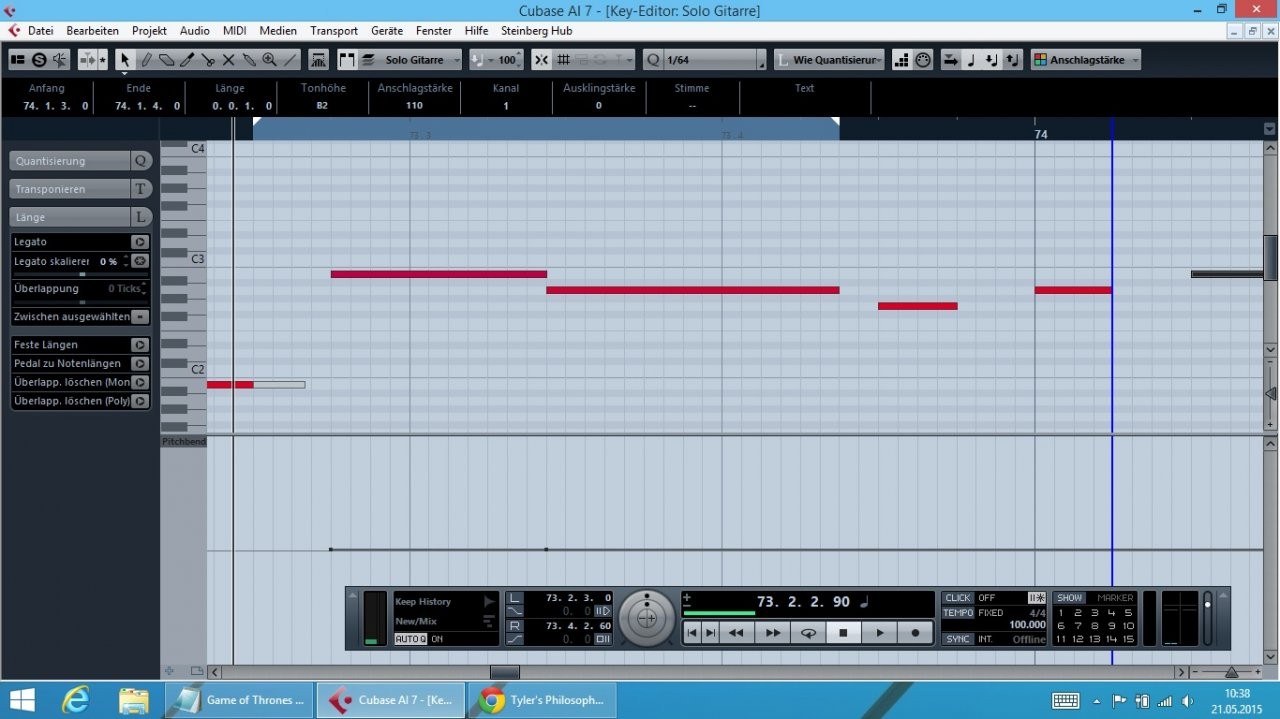The height and width of the screenshot is (719, 1280).
Task: Apply the Legato function
Action: pos(140,242)
